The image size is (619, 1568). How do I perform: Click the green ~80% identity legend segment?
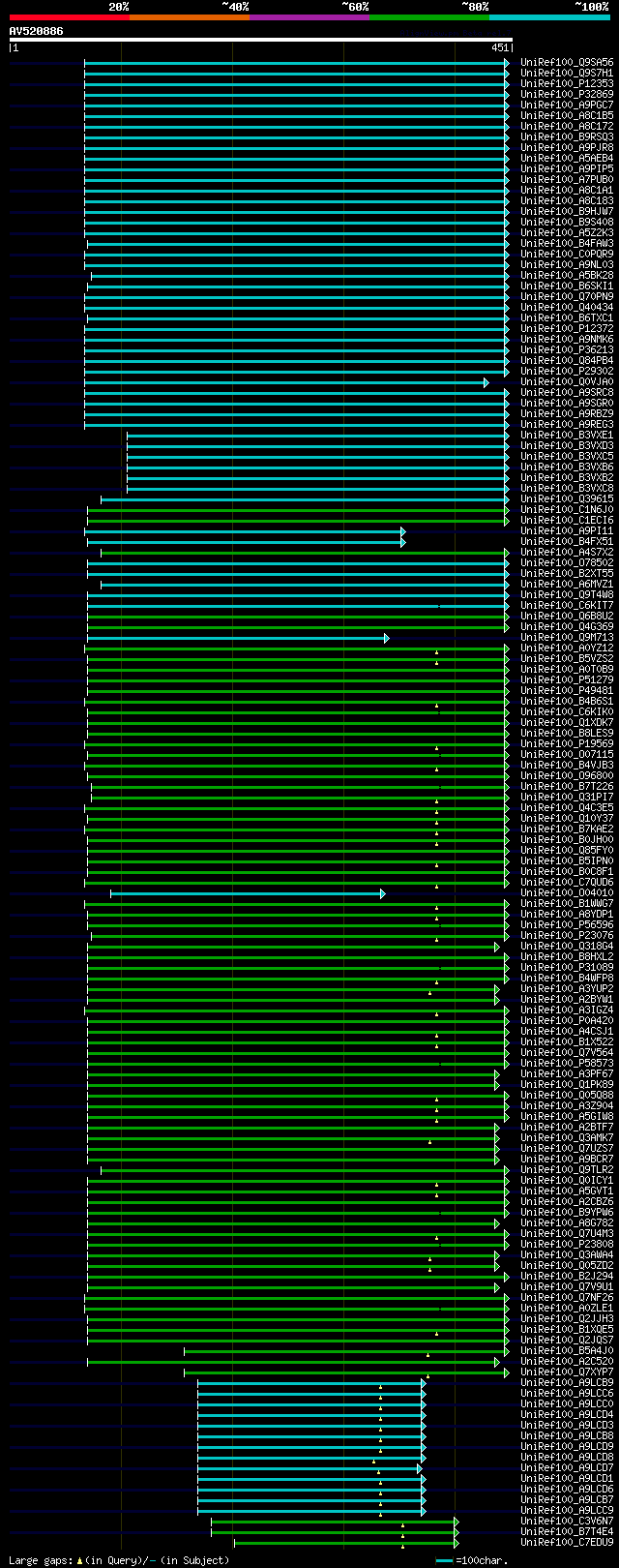429,17
